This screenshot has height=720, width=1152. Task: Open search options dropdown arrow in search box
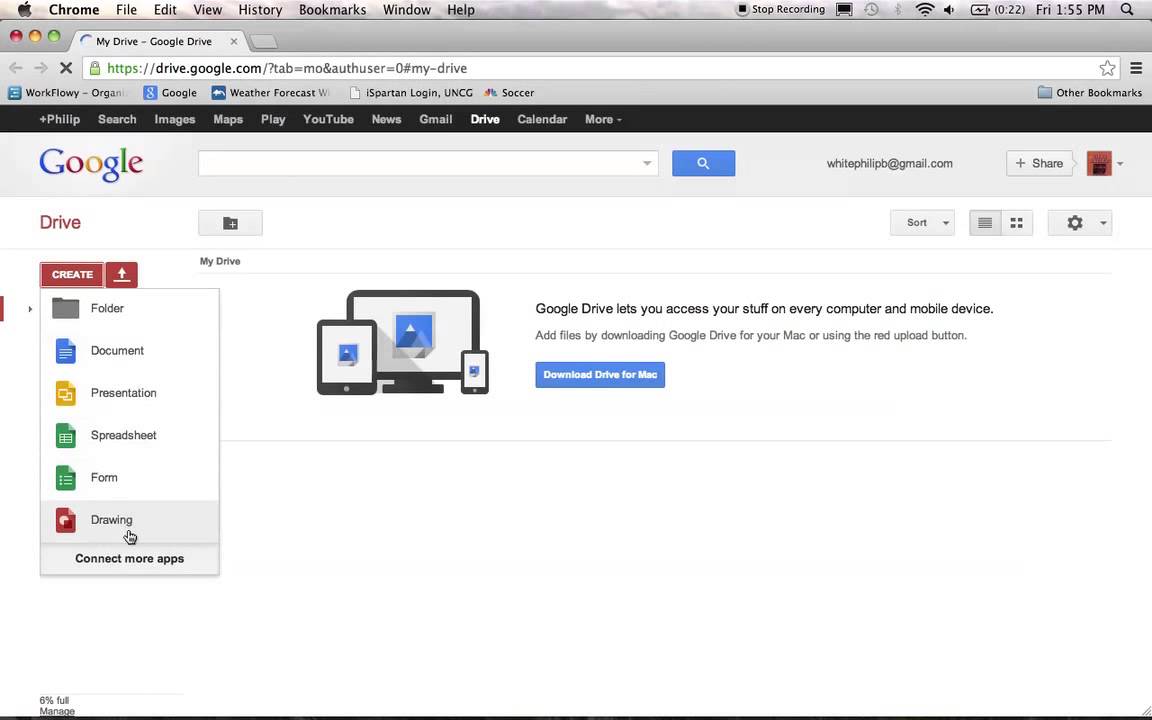(x=647, y=163)
